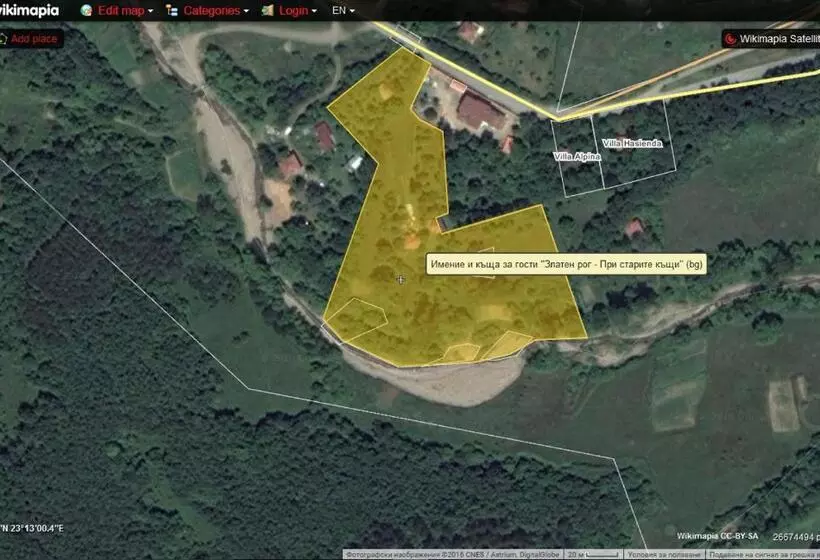Click the Categories tree icon
Viewport: 820px width, 560px height.
coord(172,11)
